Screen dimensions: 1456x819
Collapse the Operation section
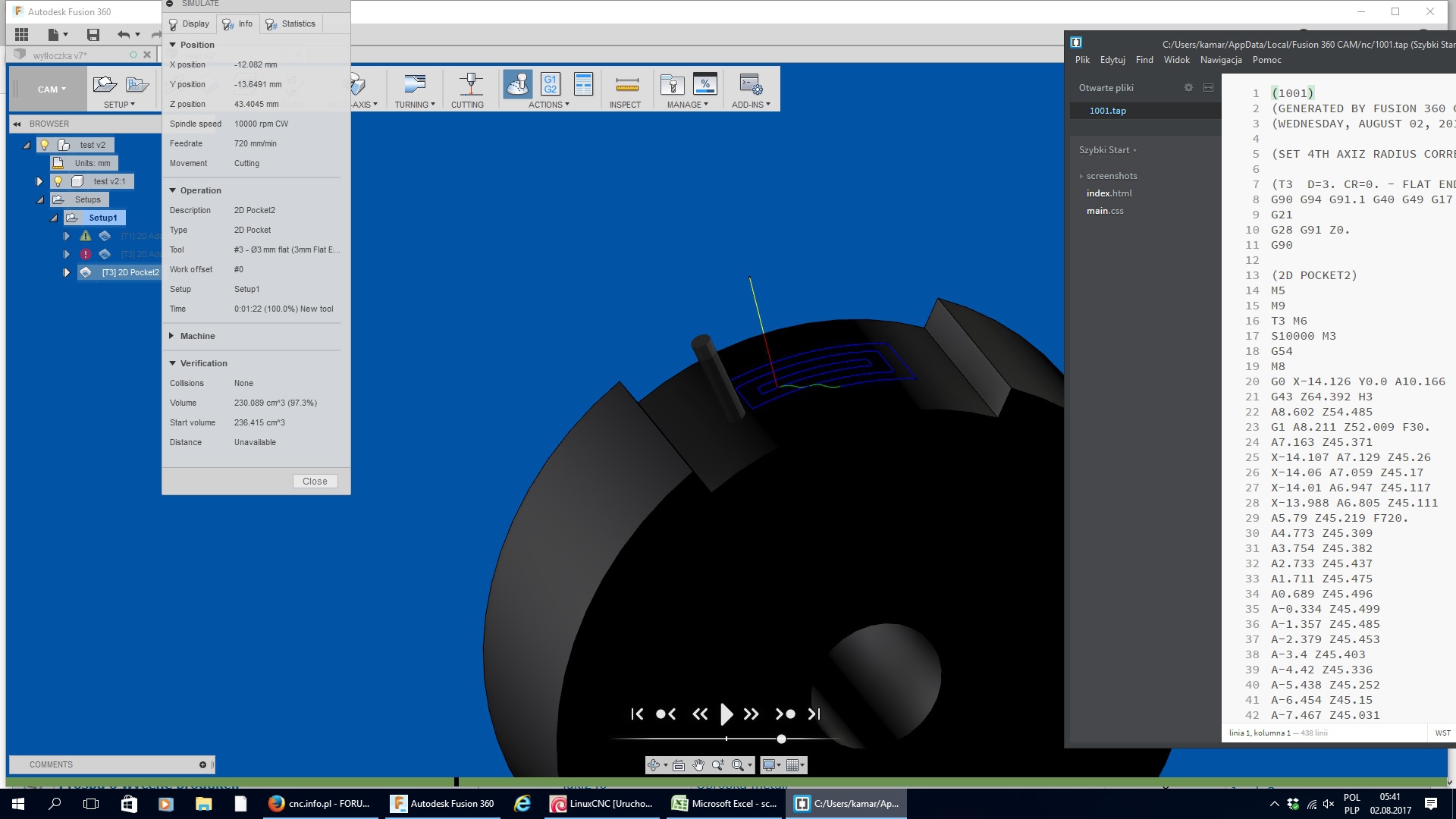click(173, 190)
